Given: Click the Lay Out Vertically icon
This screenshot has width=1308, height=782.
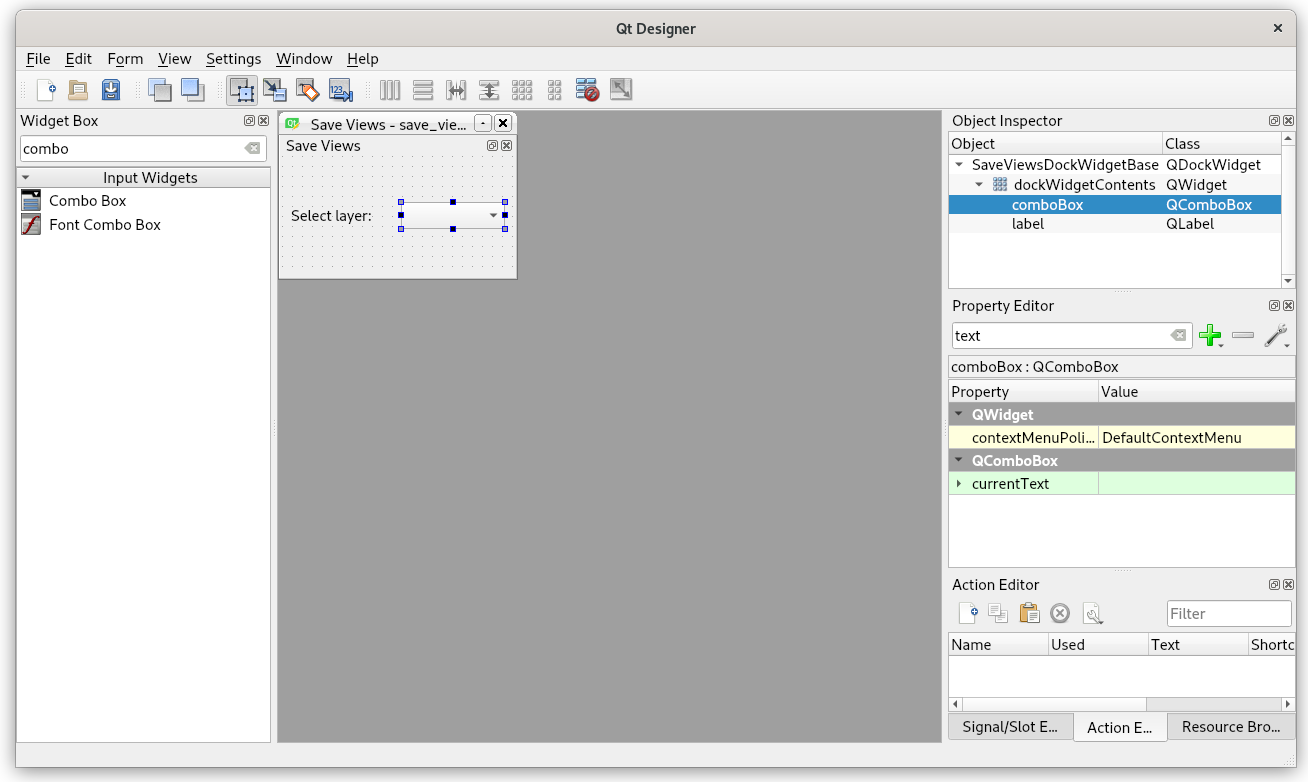Looking at the screenshot, I should pyautogui.click(x=423, y=90).
